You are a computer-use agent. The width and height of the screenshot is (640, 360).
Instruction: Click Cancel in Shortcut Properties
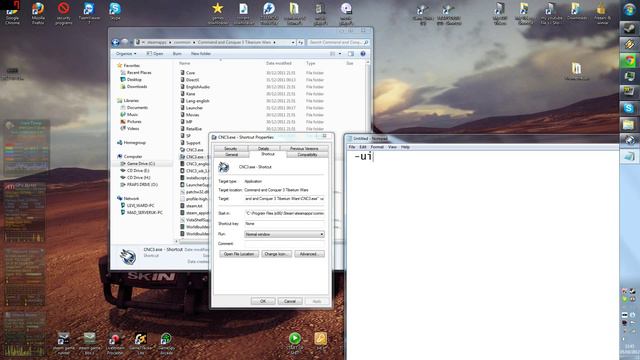[290, 301]
